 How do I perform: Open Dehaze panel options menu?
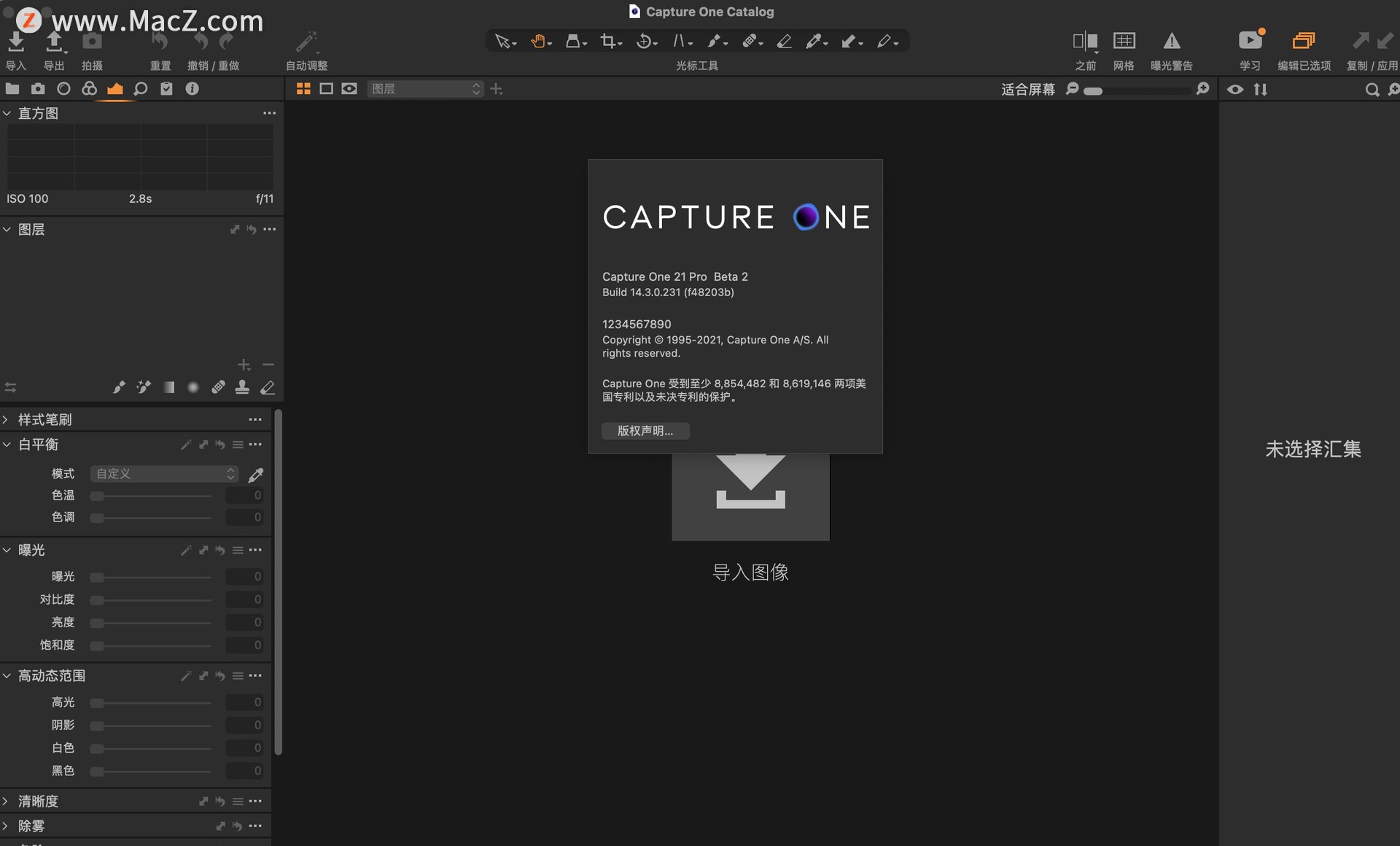point(255,826)
